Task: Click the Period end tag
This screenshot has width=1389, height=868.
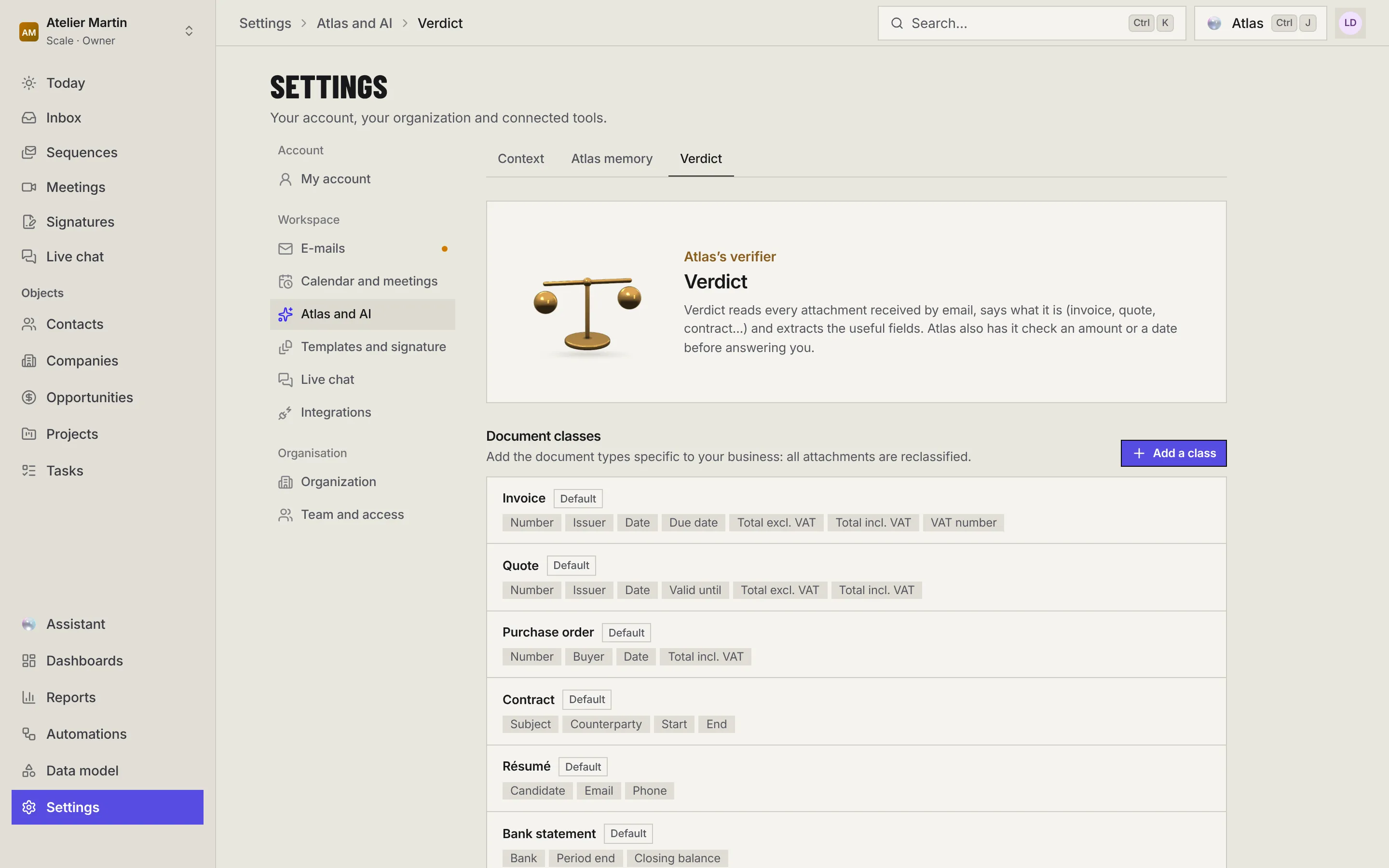Action: coord(586,858)
